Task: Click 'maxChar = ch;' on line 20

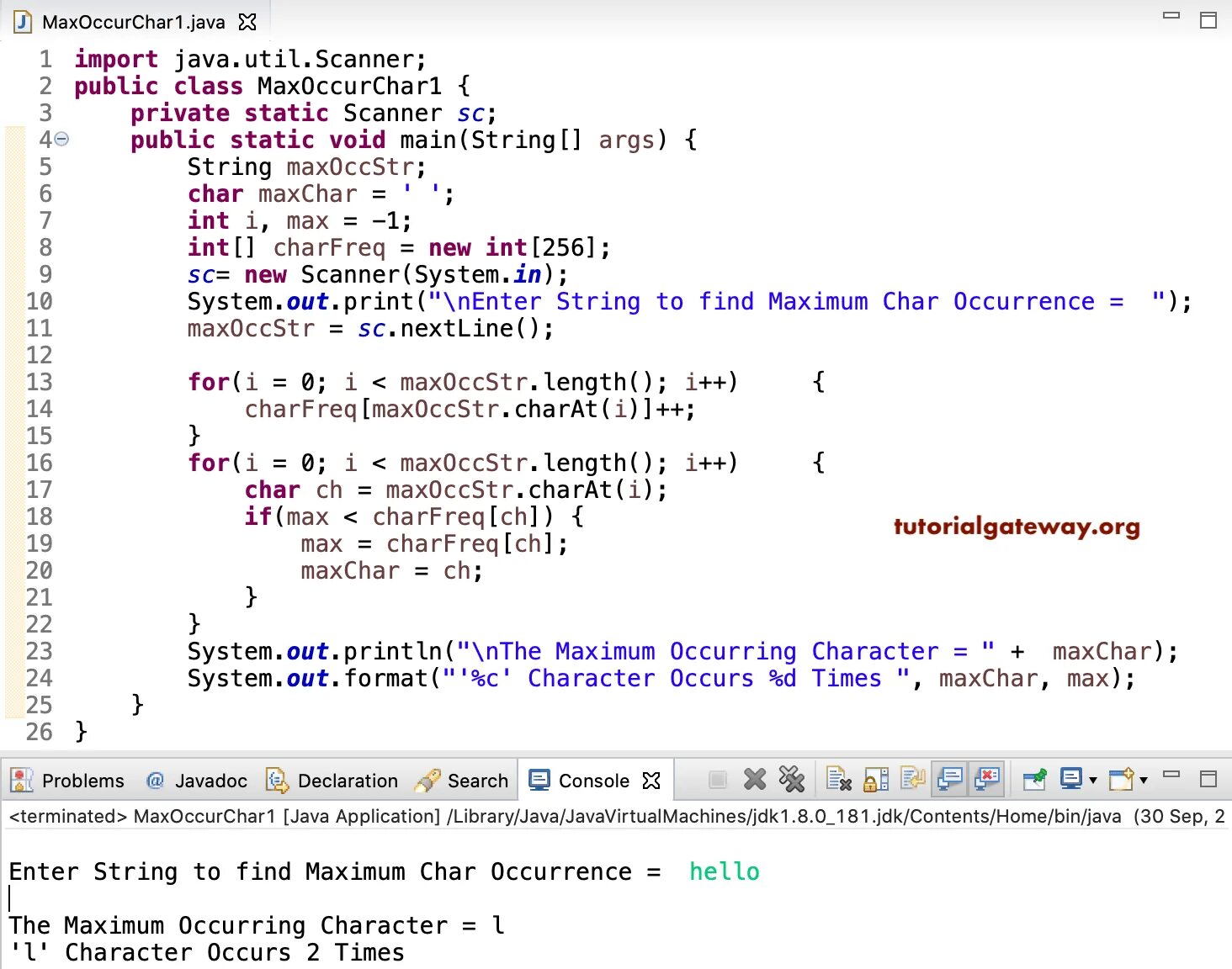Action: 391,570
